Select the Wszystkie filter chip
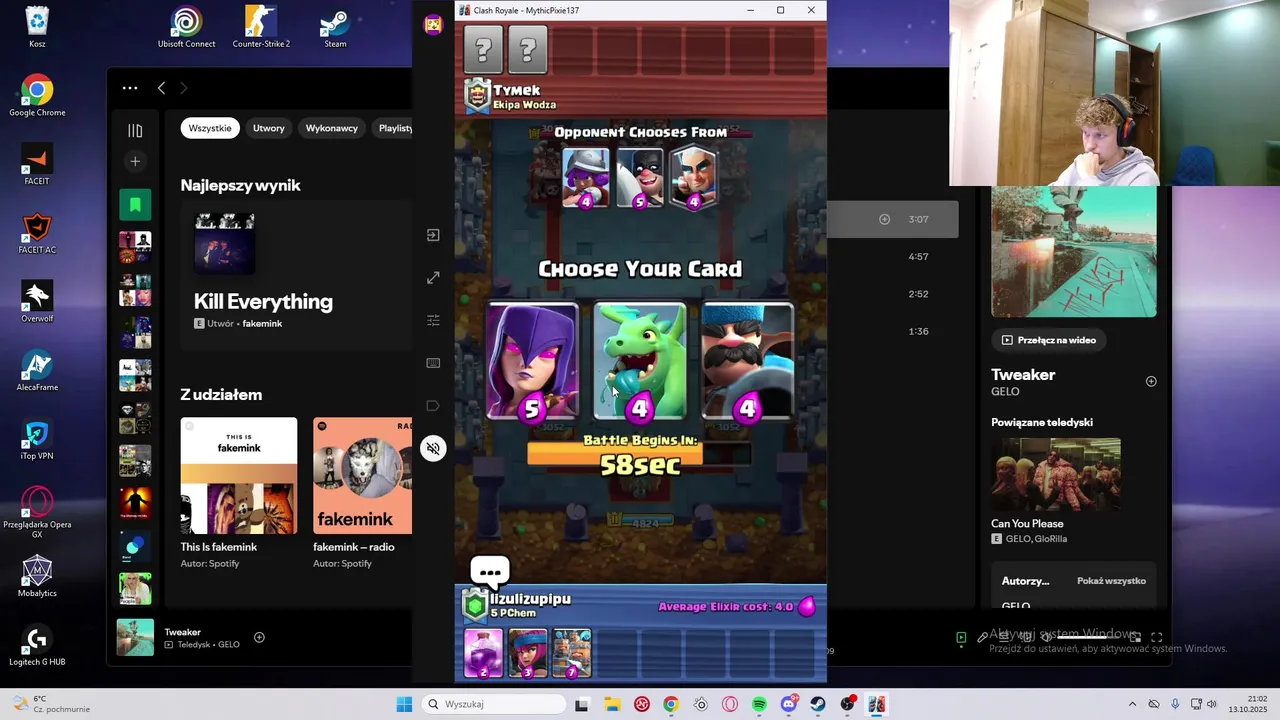The image size is (1280, 720). [210, 128]
